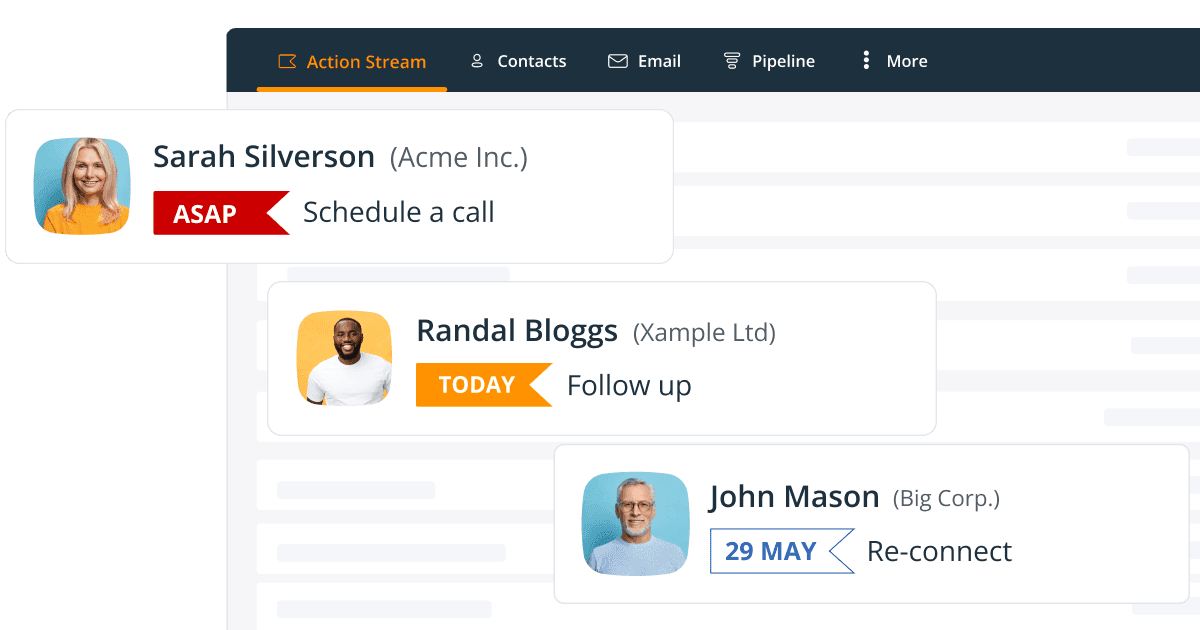Open the More three-dots menu icon
This screenshot has height=630, width=1200.
click(x=866, y=61)
